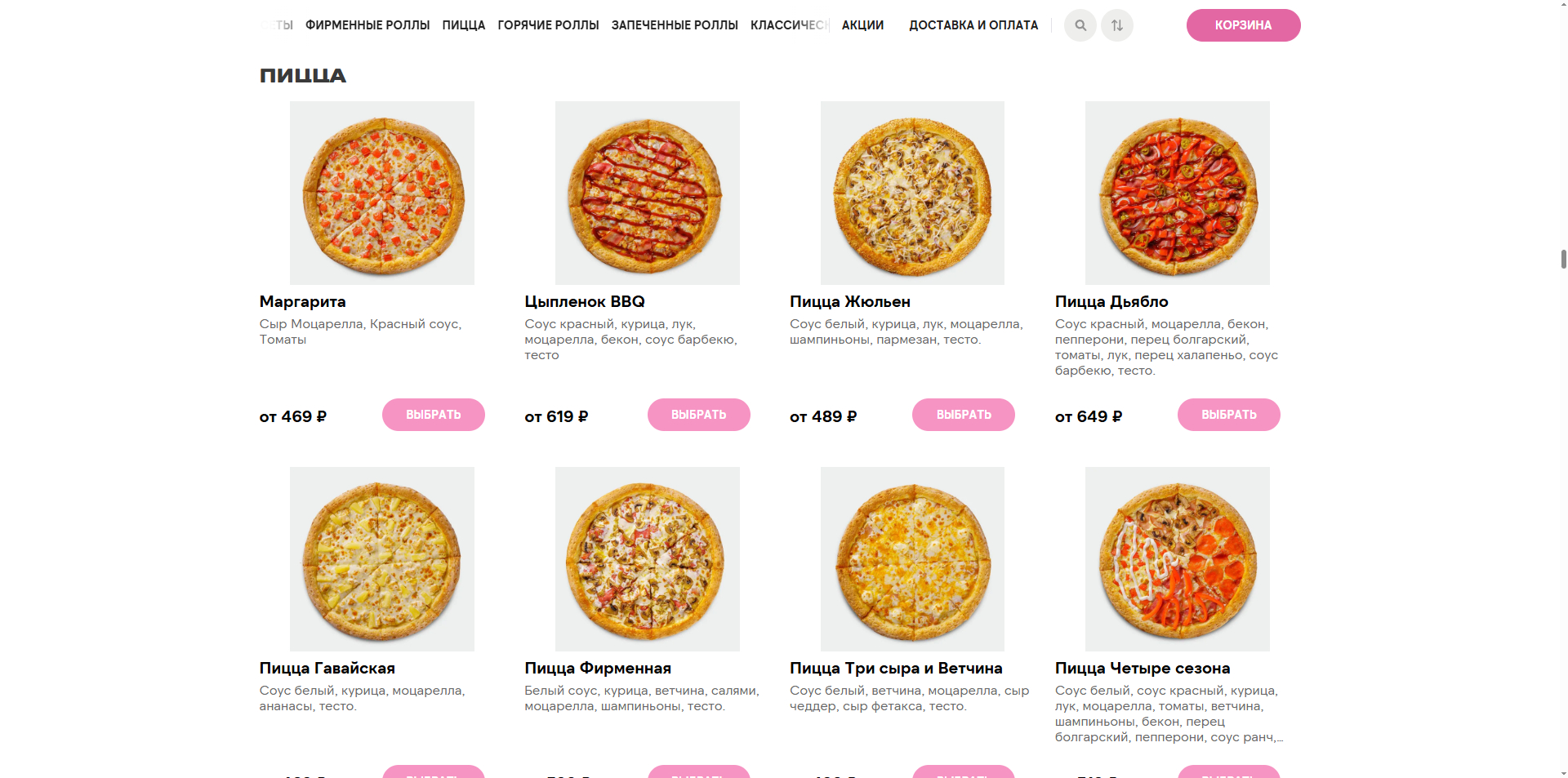Click the page vertical scrollbar thumb
Viewport: 1568px width, 778px height.
(x=1563, y=260)
